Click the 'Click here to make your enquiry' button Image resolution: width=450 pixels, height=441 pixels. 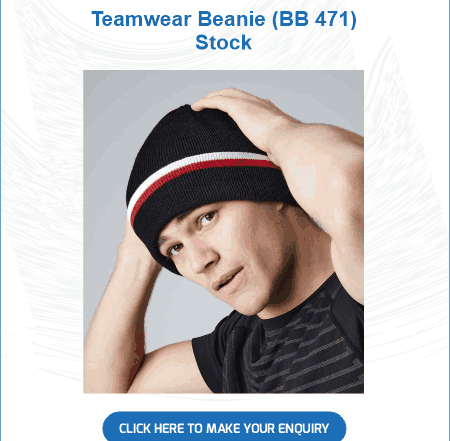tap(224, 428)
